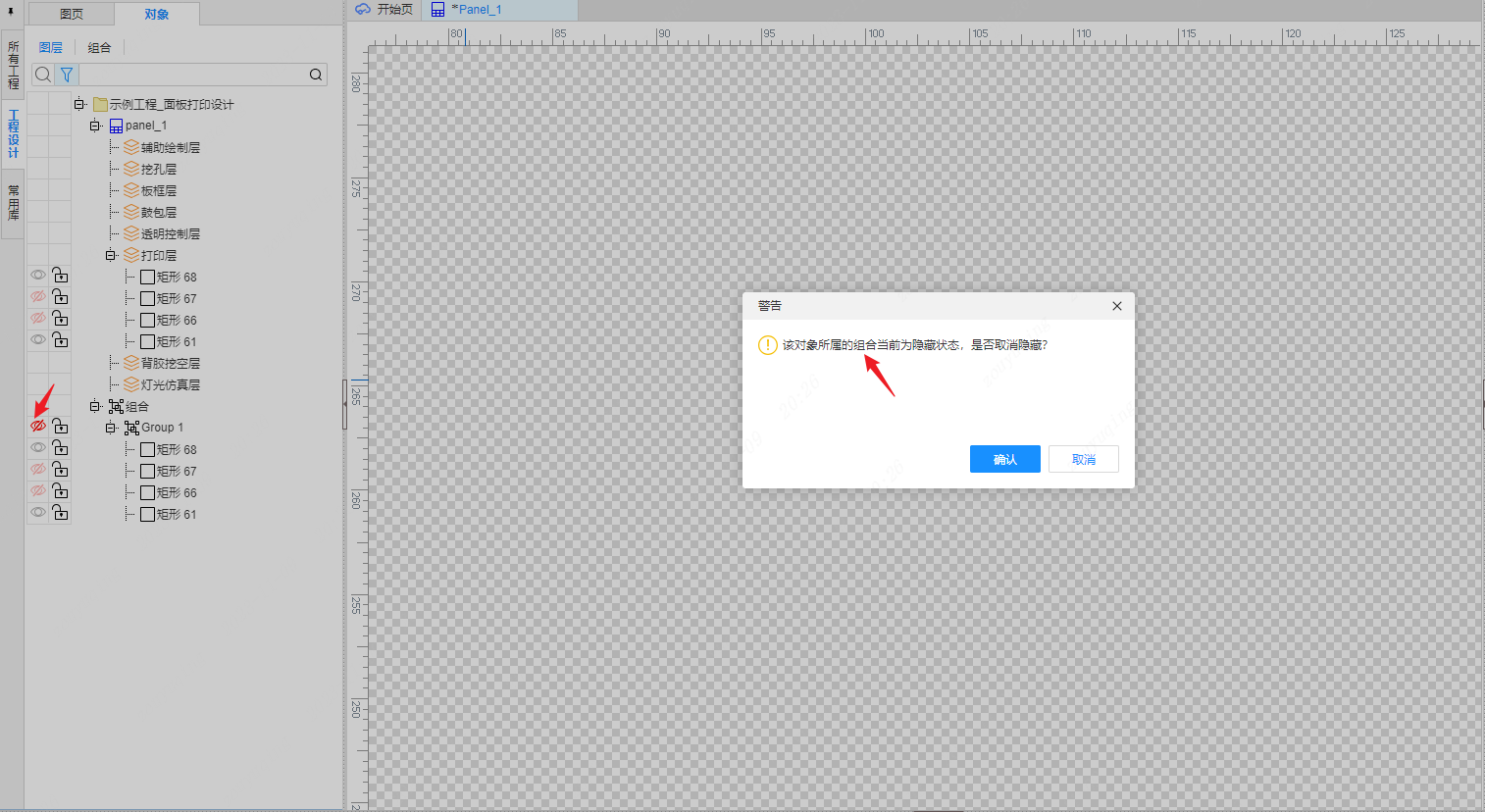Open the 所有工程 side tab
Image resolution: width=1485 pixels, height=812 pixels.
coord(14,65)
